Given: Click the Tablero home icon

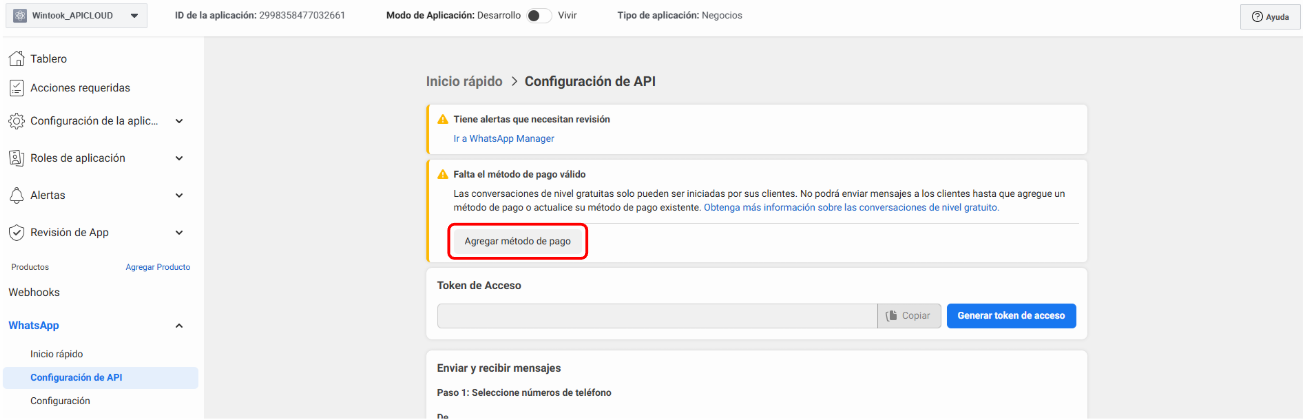Looking at the screenshot, I should pyautogui.click(x=16, y=59).
